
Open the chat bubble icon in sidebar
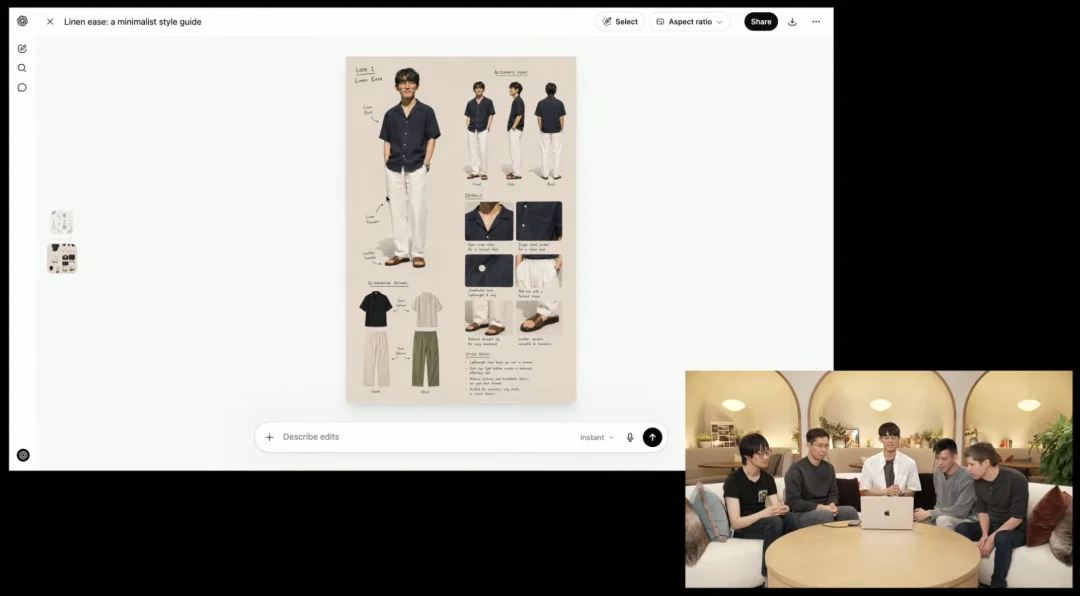click(22, 87)
